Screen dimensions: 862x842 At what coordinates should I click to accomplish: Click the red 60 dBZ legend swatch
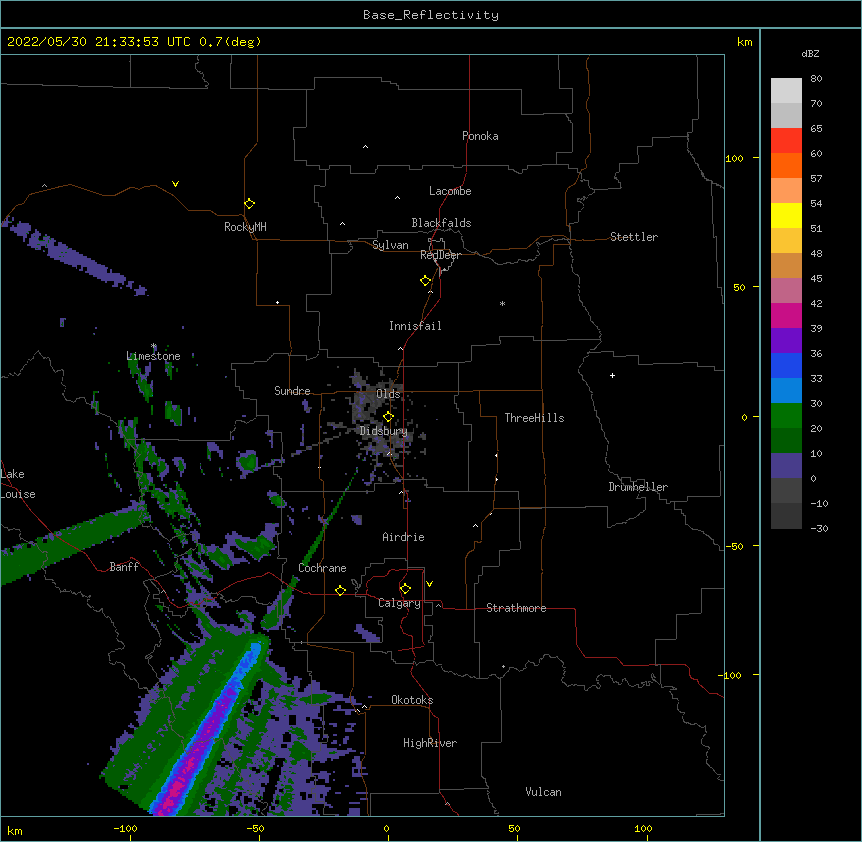tap(786, 141)
